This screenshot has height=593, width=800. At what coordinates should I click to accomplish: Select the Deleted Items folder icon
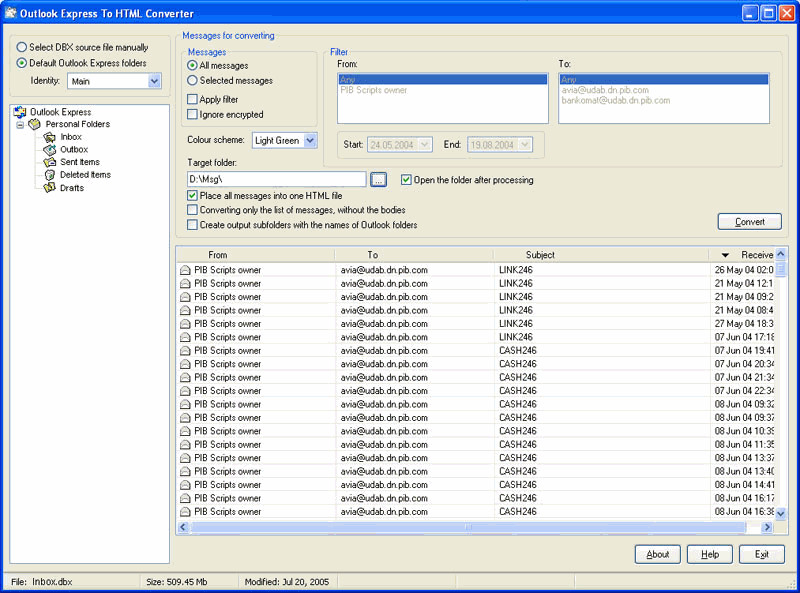tap(49, 175)
